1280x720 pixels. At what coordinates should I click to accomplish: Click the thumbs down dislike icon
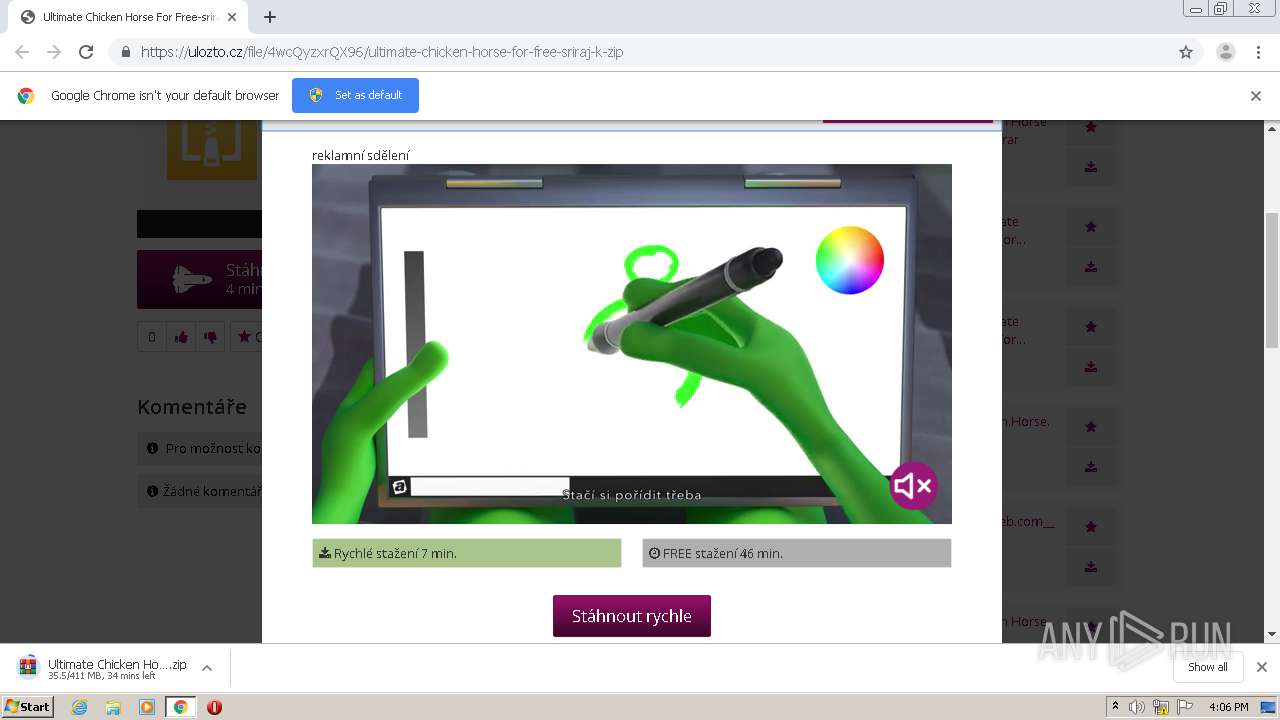pyautogui.click(x=210, y=337)
